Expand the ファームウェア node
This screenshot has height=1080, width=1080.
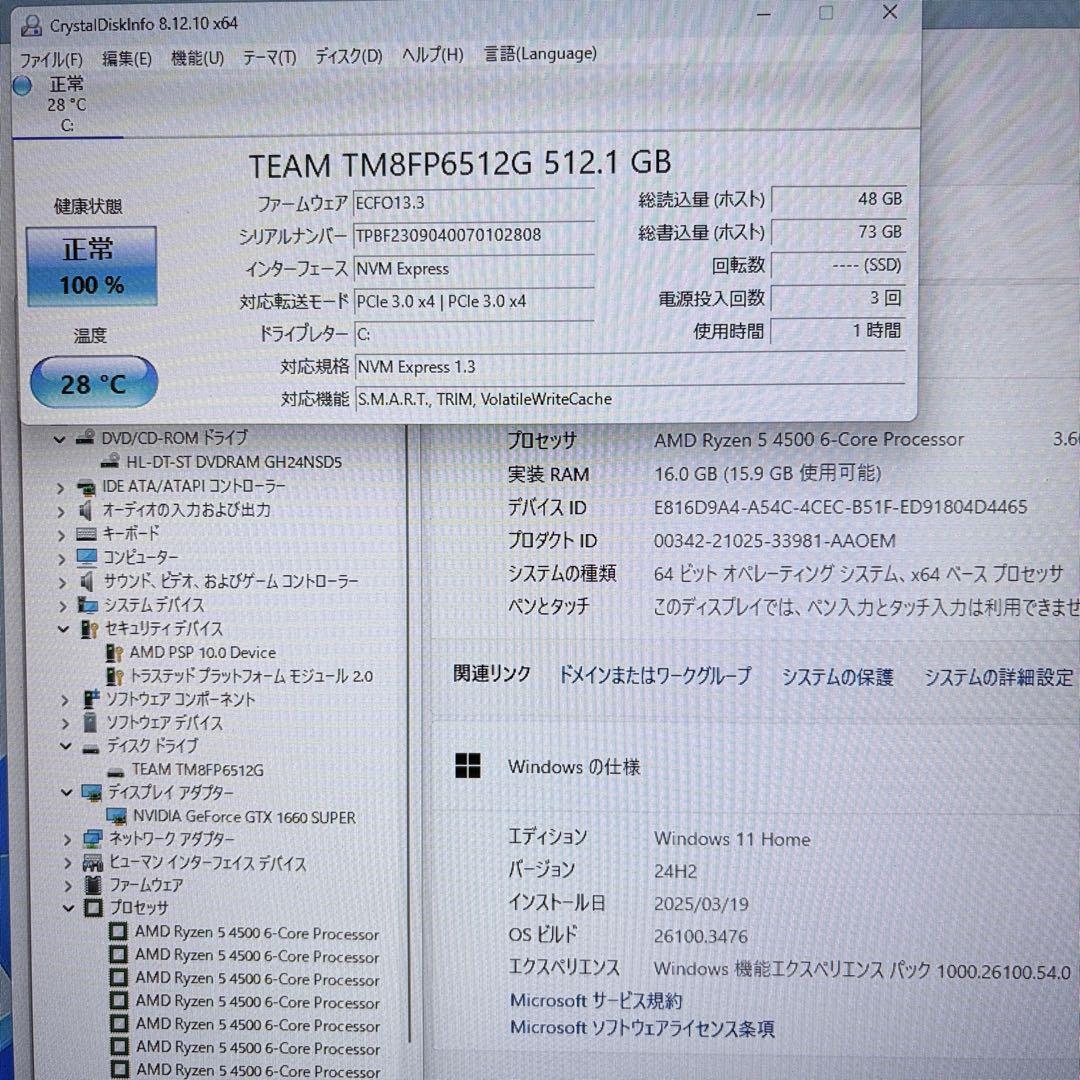tap(68, 886)
